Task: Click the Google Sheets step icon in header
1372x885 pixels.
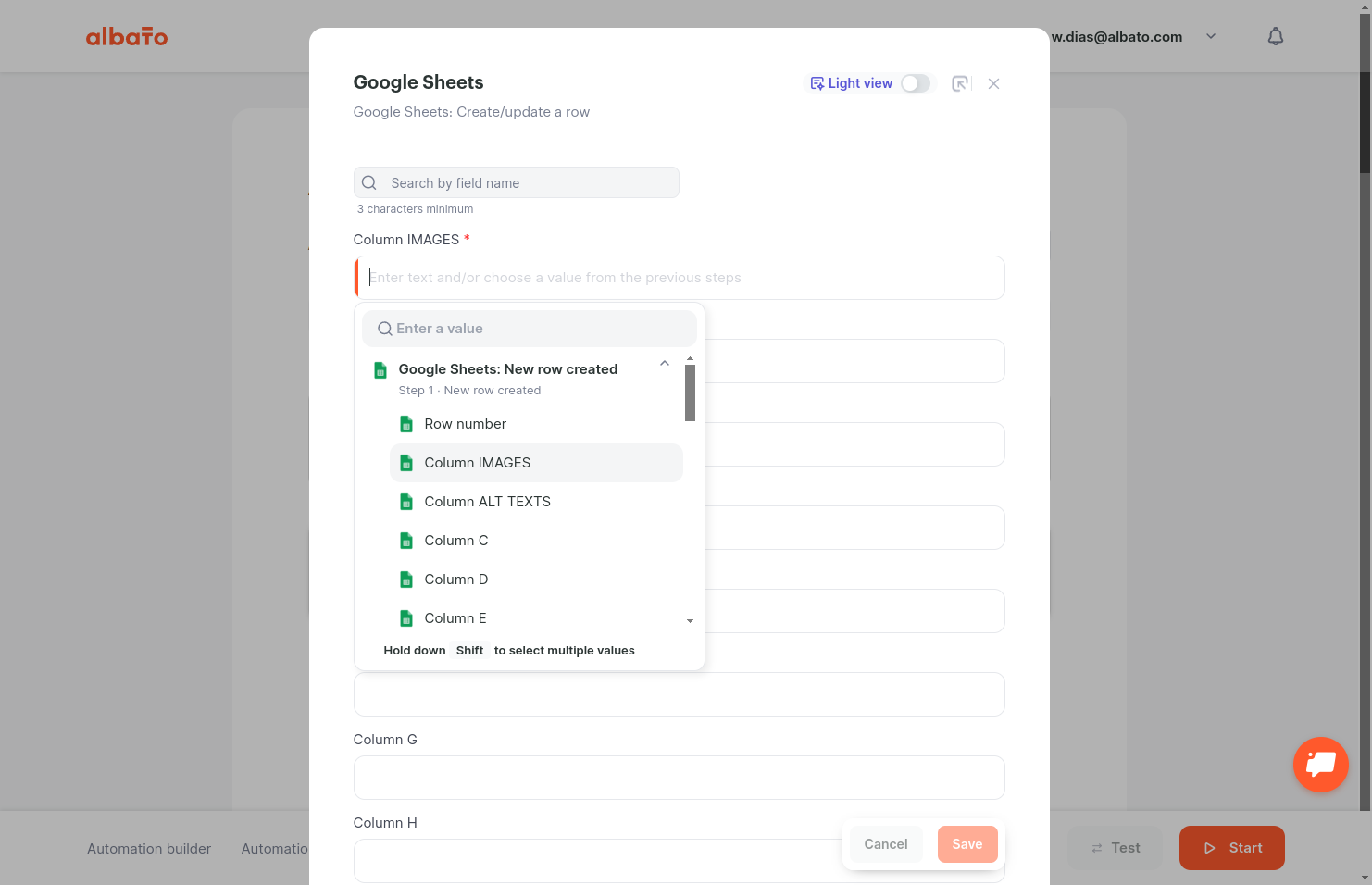Action: [x=380, y=370]
